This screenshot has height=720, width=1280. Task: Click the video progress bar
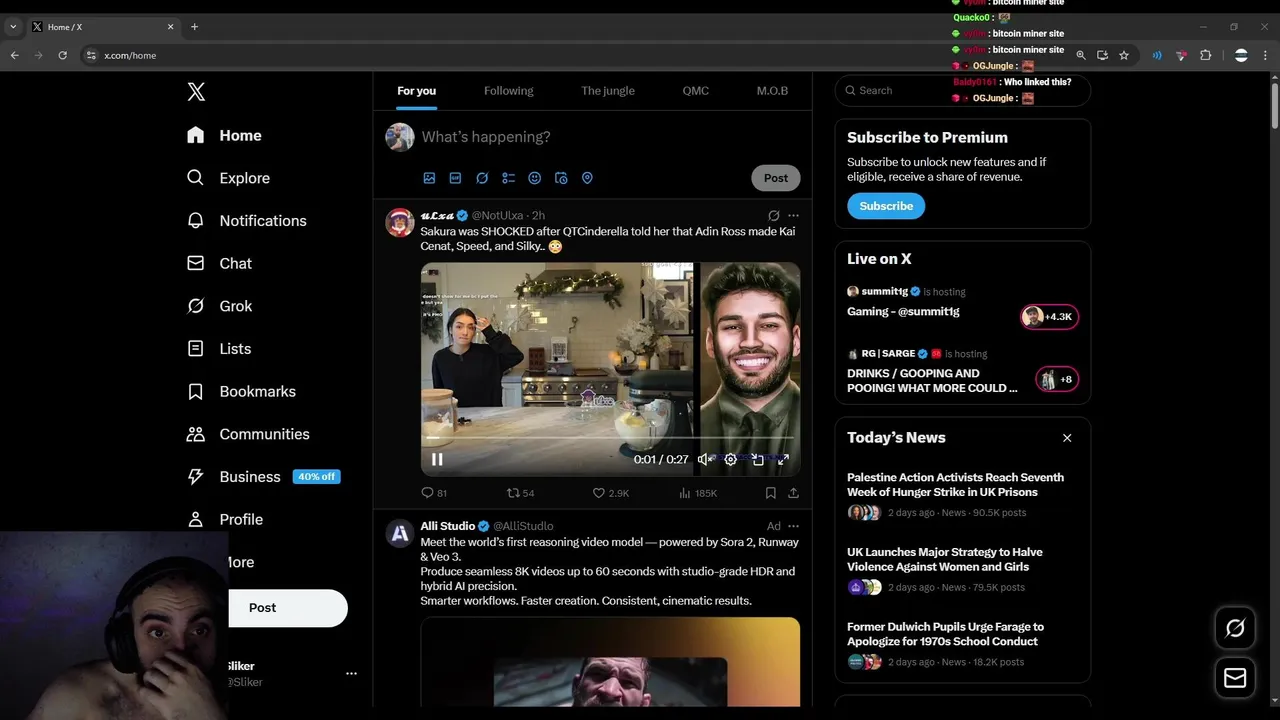click(x=610, y=439)
